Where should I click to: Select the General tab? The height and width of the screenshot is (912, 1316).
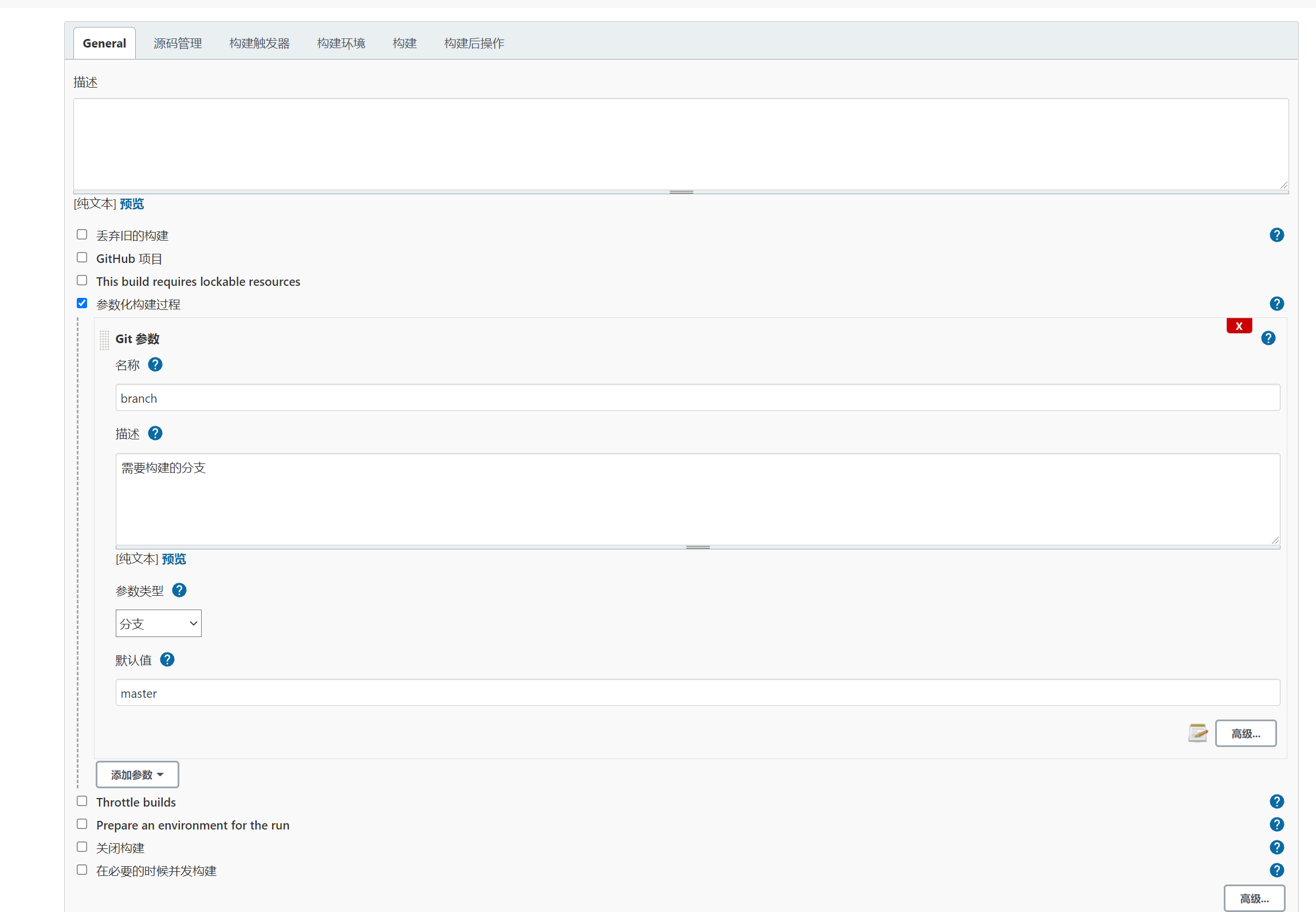(x=104, y=43)
